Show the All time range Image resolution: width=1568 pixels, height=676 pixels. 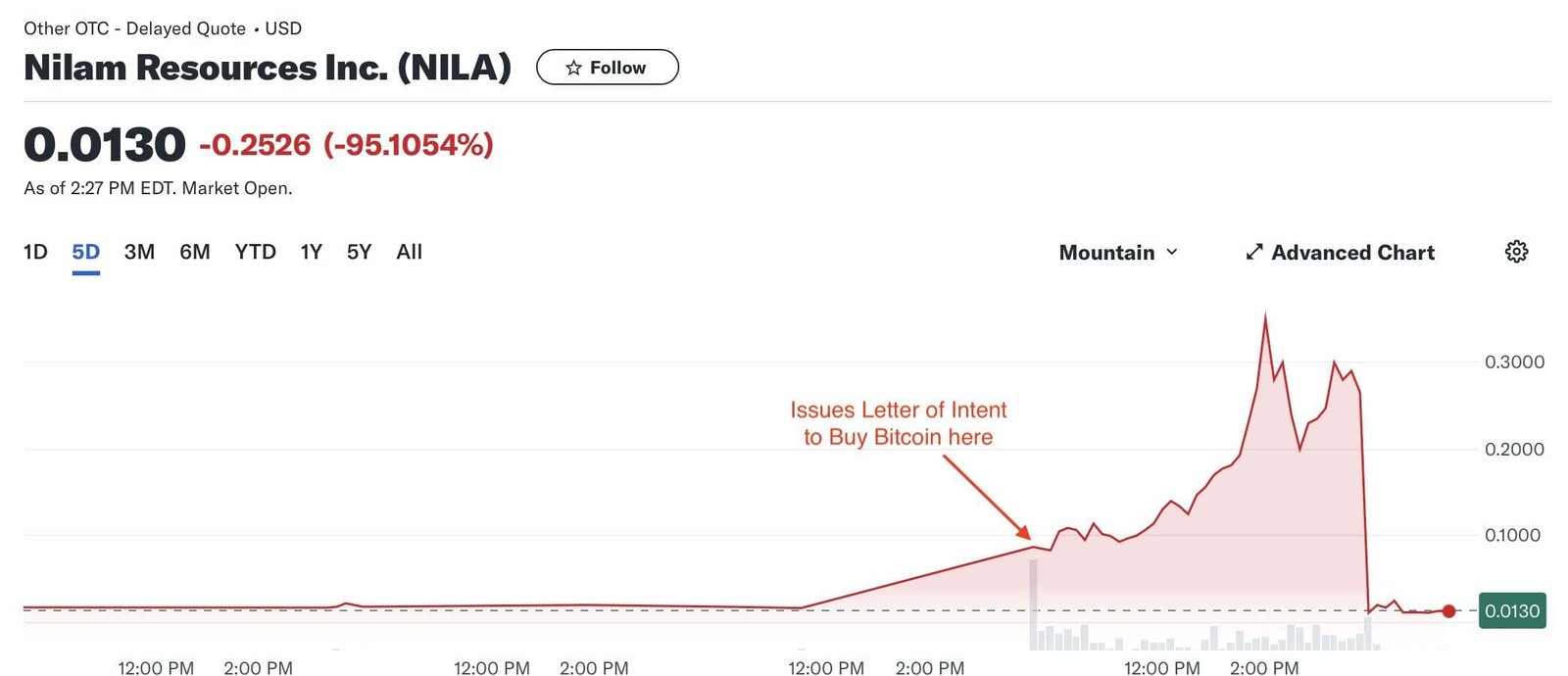409,252
